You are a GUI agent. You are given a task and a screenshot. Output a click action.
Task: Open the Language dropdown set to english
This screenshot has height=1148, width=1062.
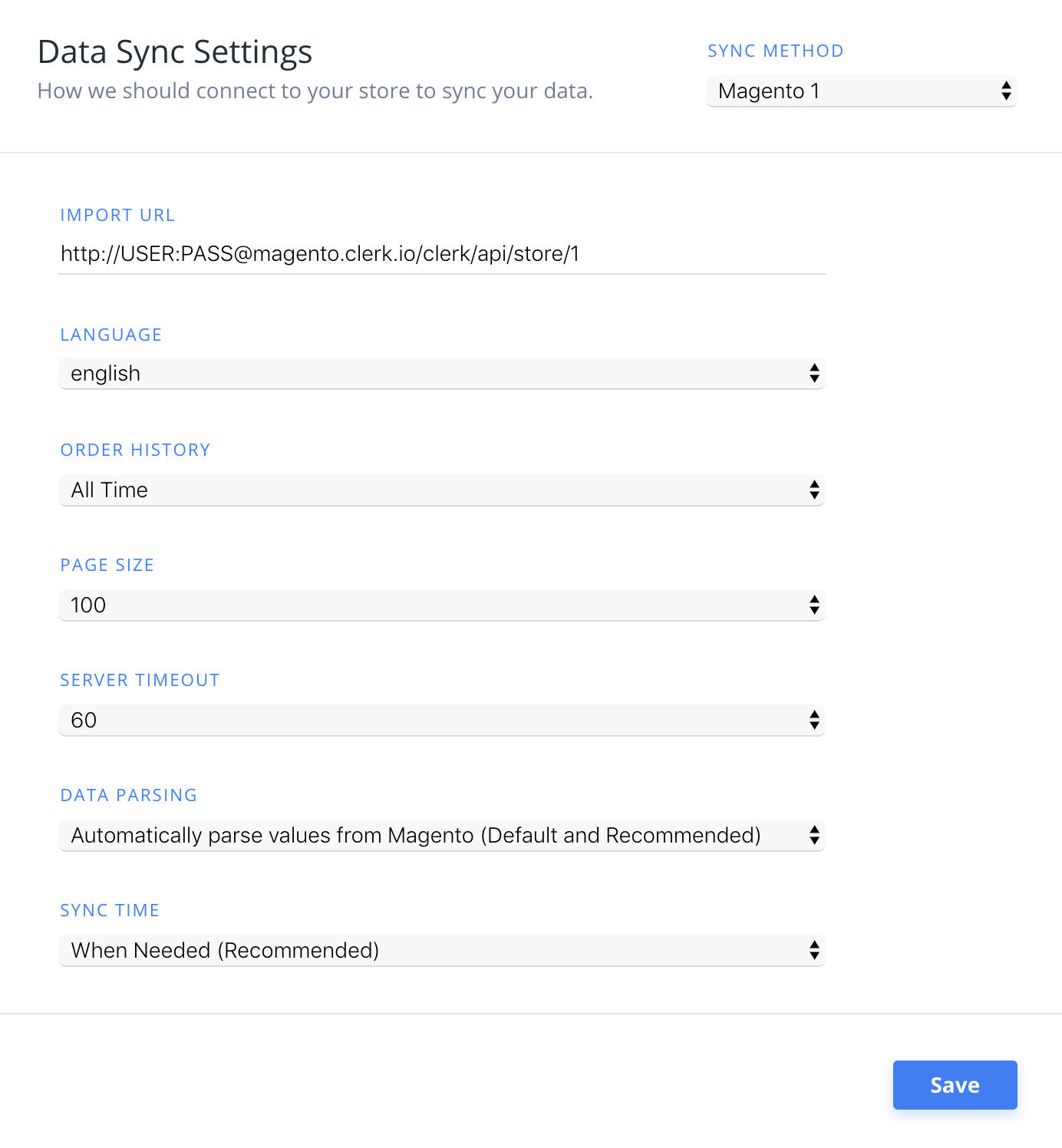click(x=430, y=374)
